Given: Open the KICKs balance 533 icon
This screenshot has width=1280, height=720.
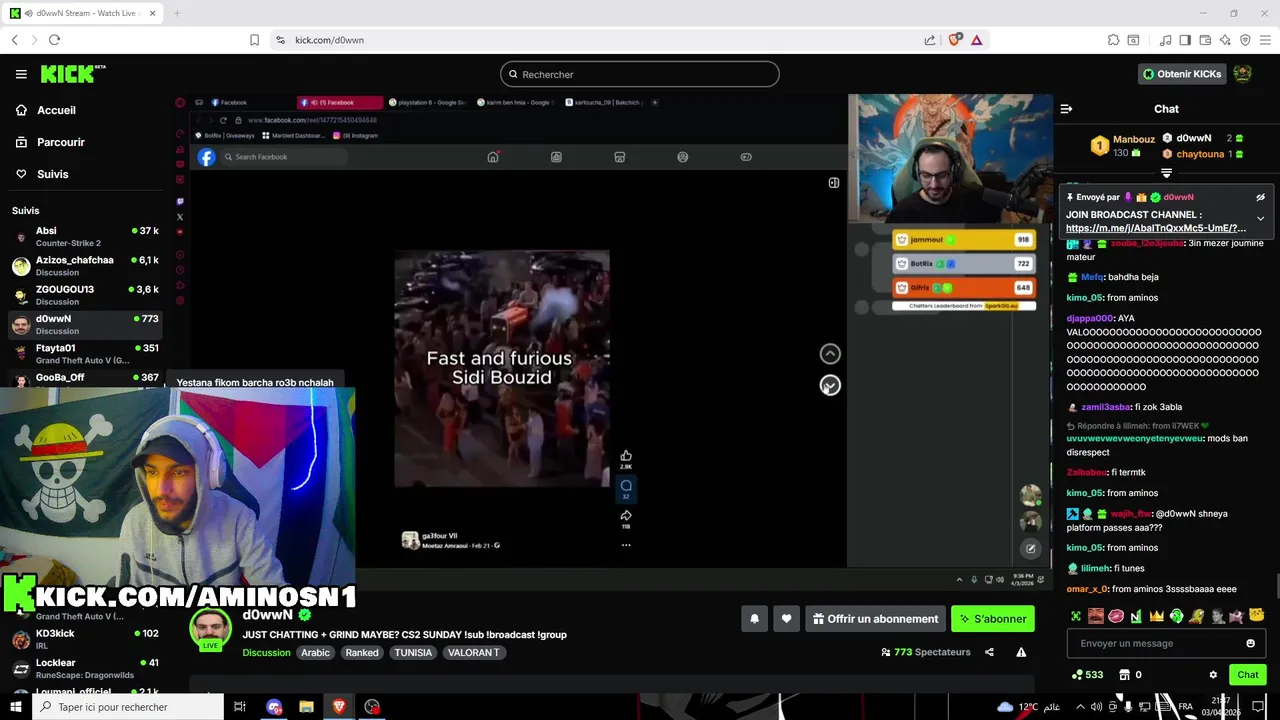Looking at the screenshot, I should click(x=1087, y=675).
